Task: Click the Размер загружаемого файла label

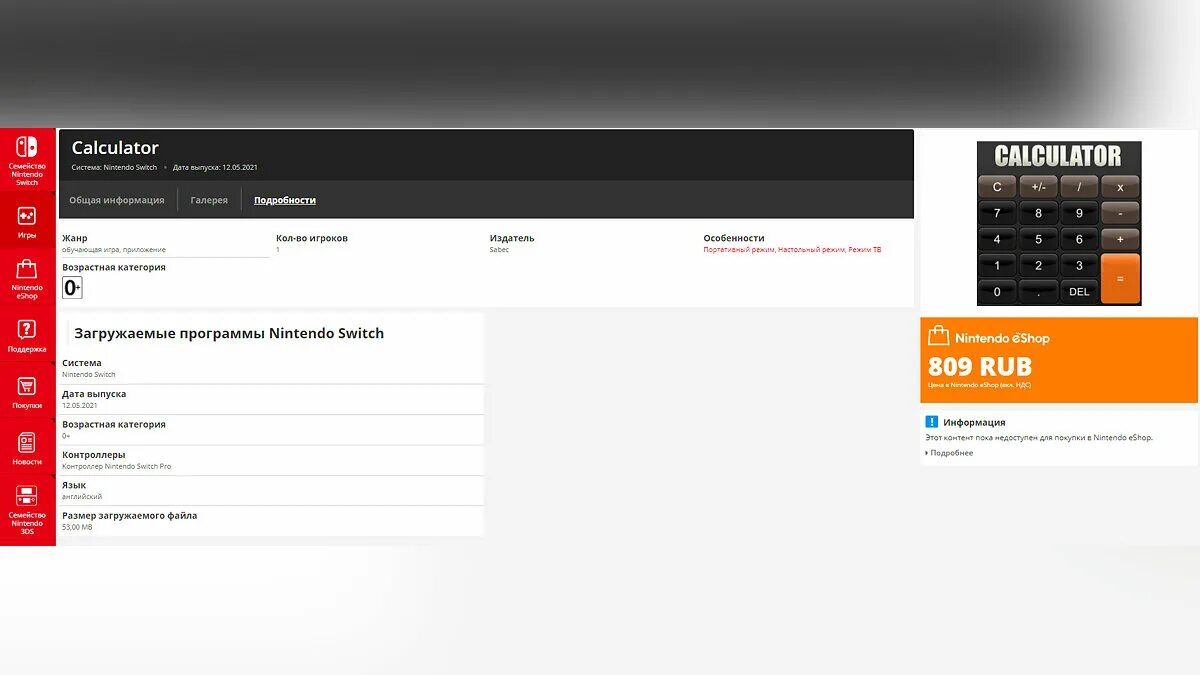Action: click(130, 516)
